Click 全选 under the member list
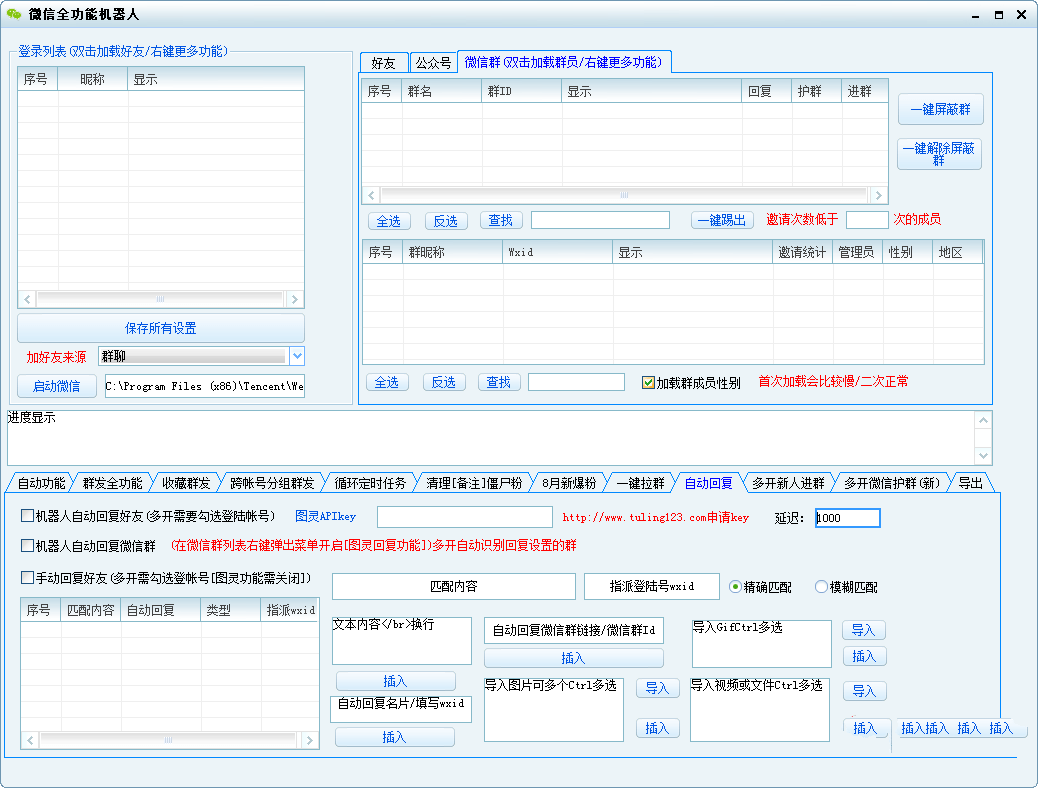Screen dimensions: 1038x788 click(387, 382)
